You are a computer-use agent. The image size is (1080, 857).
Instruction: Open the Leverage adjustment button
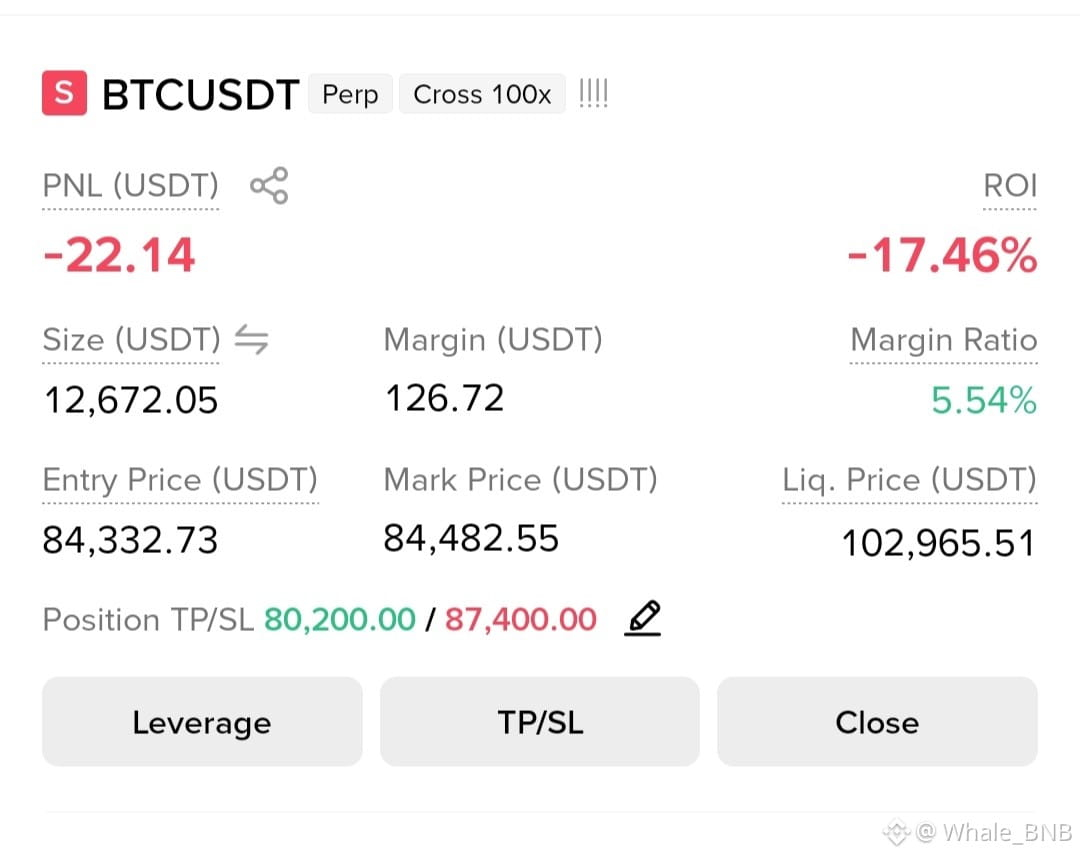[x=202, y=722]
